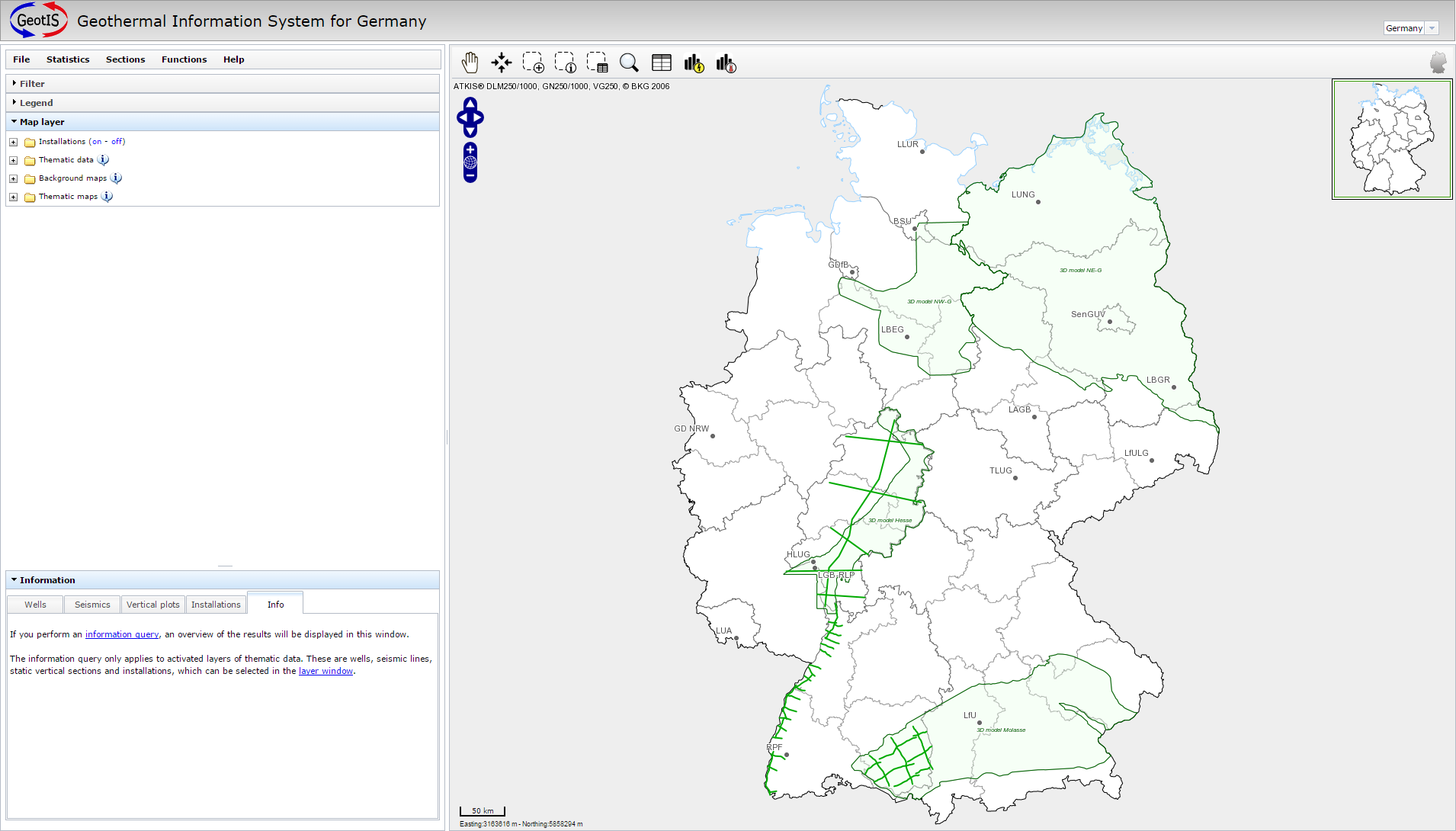Click the globe full-extent button
The height and width of the screenshot is (831, 1456).
point(470,162)
